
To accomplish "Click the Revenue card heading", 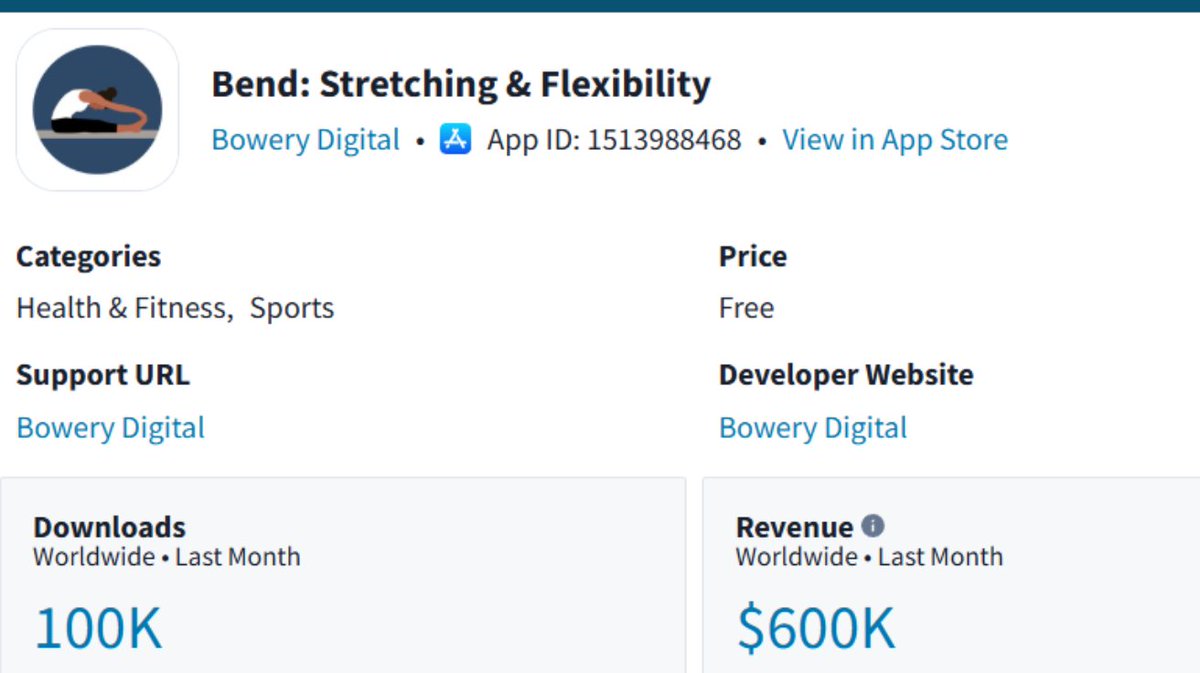I will [x=794, y=527].
